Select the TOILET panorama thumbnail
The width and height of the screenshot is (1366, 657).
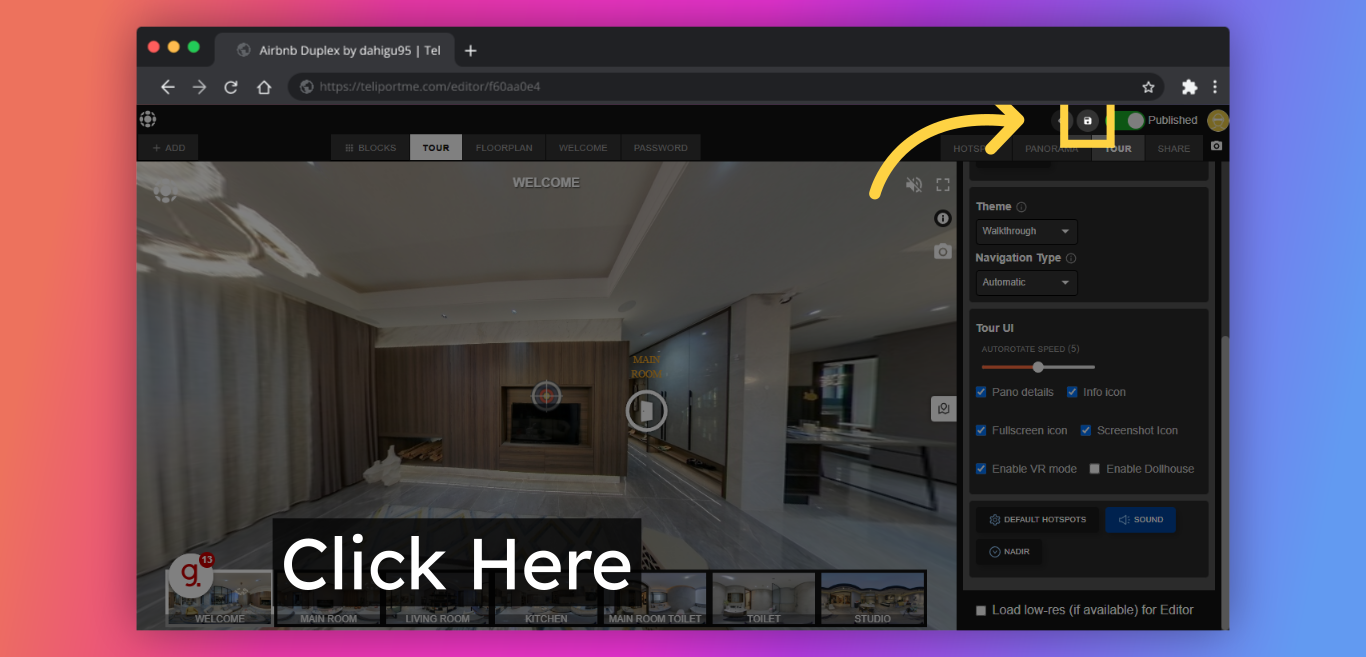[x=764, y=598]
